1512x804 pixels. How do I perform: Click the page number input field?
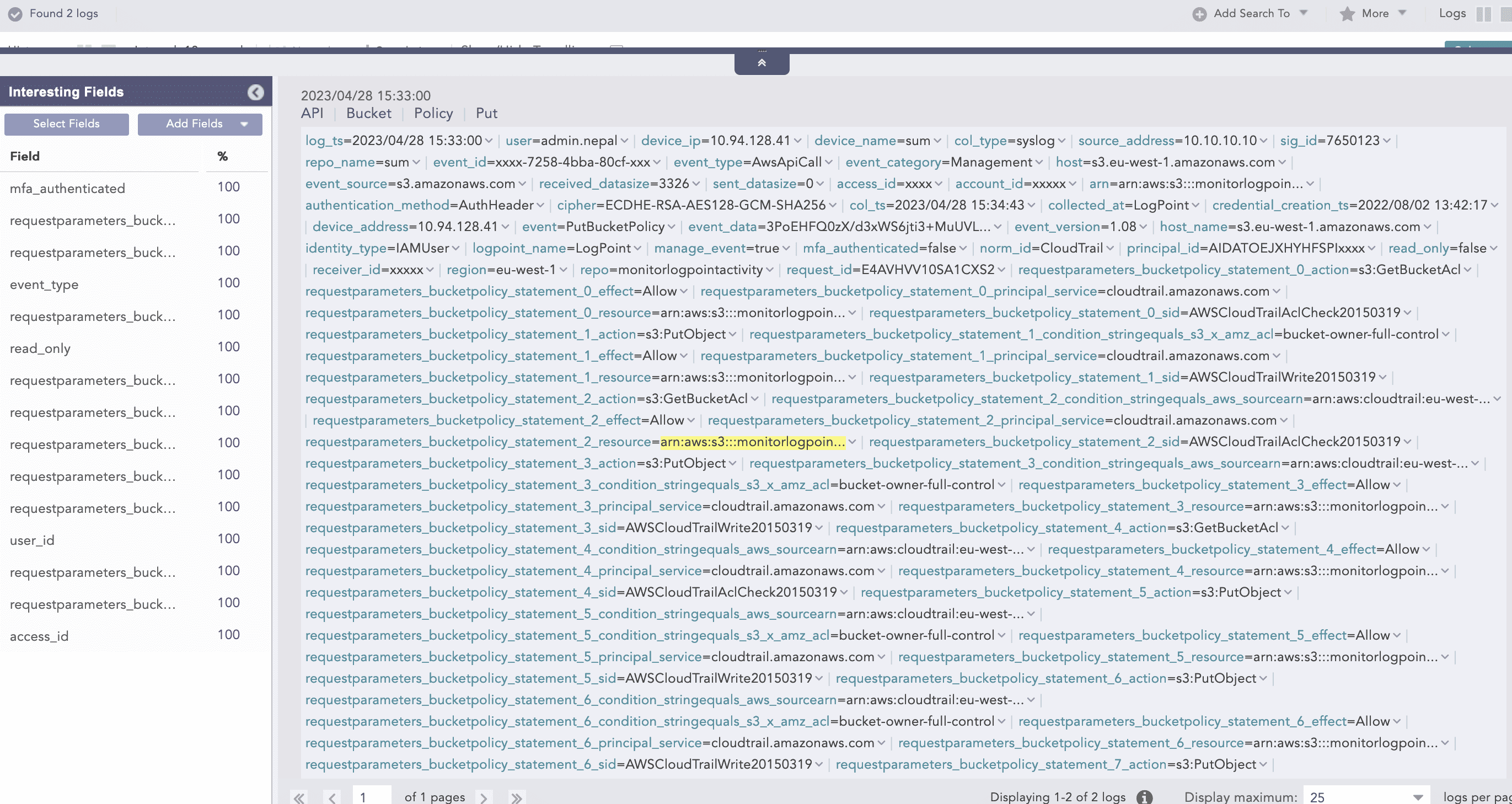click(x=372, y=796)
